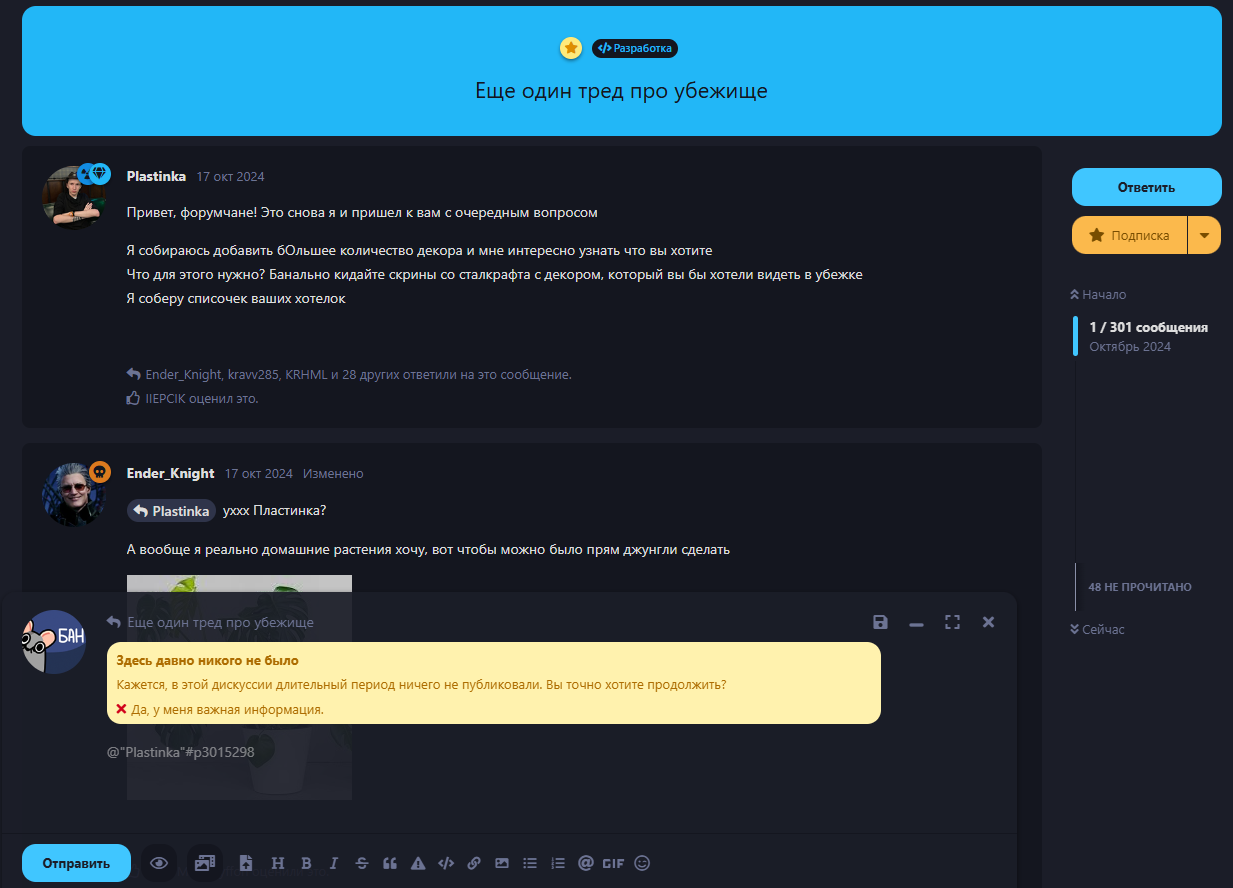The width and height of the screenshot is (1233, 888).
Task: Insert an image
Action: point(502,863)
